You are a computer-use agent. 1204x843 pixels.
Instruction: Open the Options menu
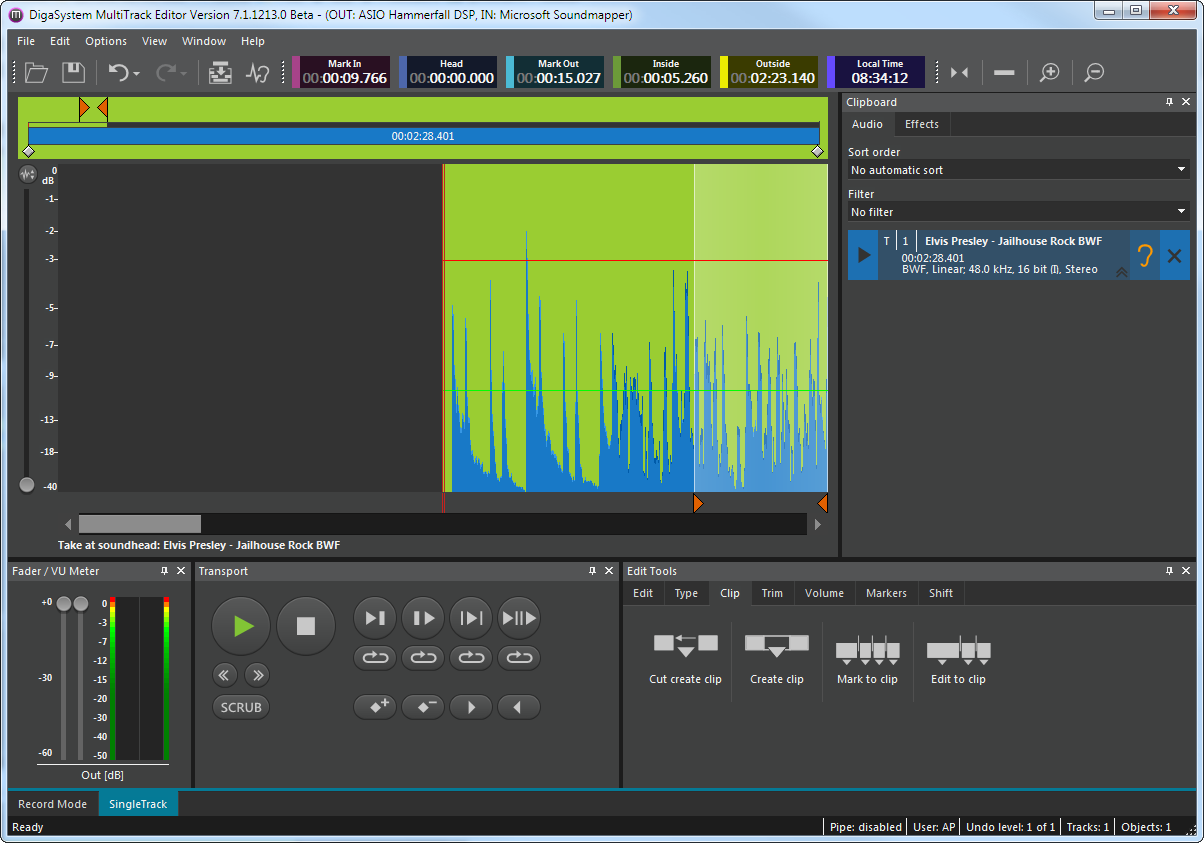click(106, 41)
